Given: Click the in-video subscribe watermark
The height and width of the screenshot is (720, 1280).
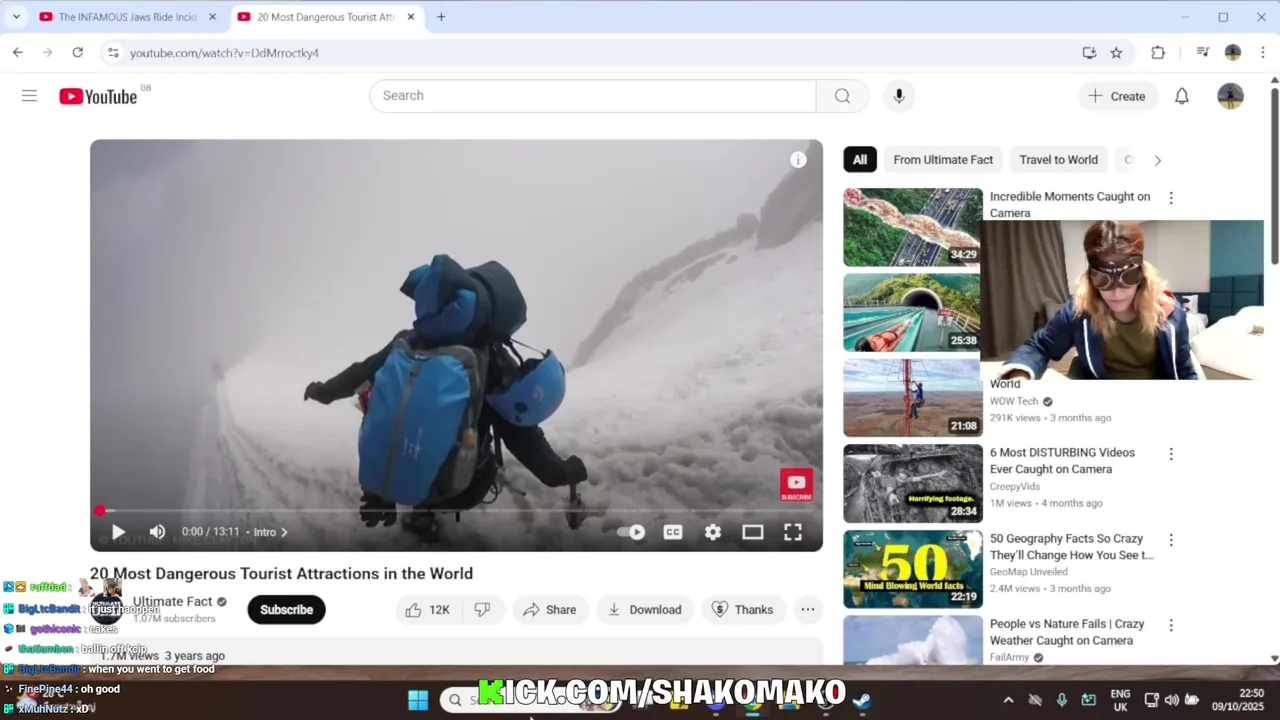Looking at the screenshot, I should click(796, 485).
